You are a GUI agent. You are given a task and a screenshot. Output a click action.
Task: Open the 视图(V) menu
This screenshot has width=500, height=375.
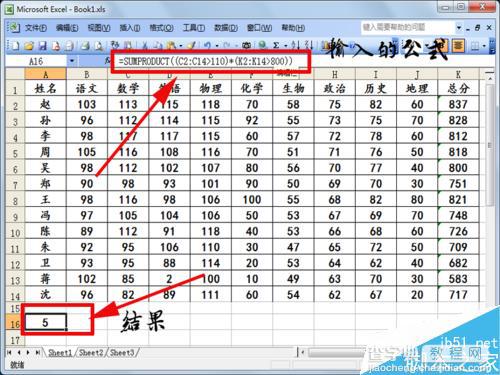(99, 28)
